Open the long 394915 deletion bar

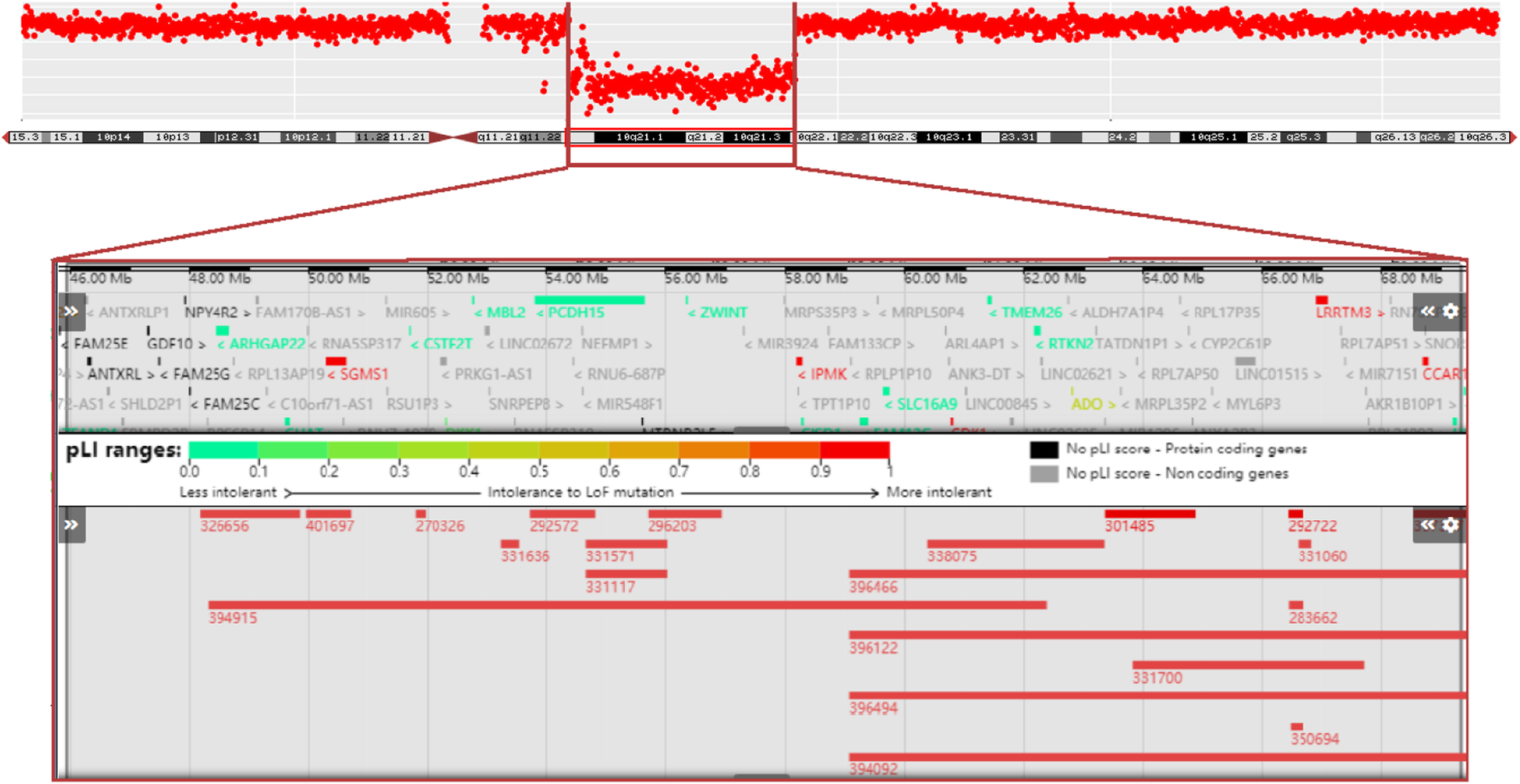(627, 604)
